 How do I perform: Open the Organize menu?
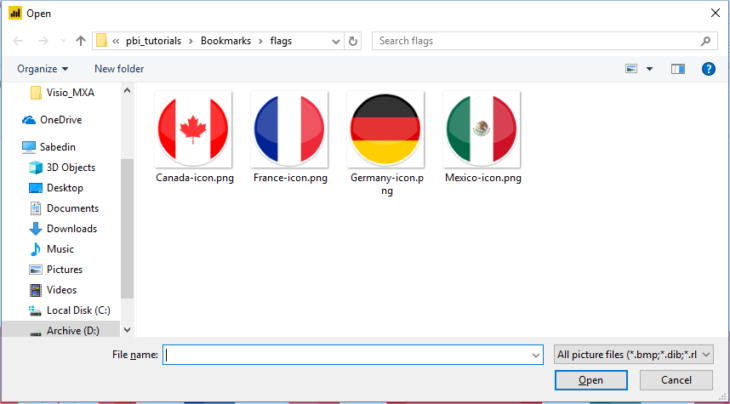[x=42, y=69]
